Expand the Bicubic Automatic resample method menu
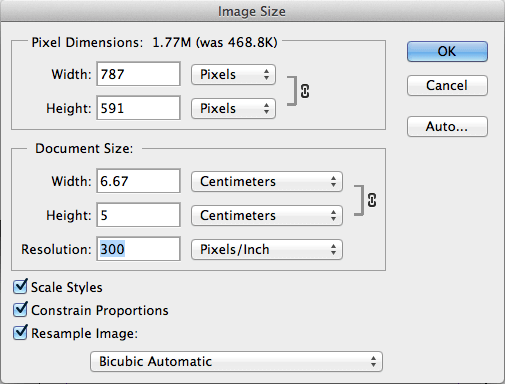Image resolution: width=505 pixels, height=384 pixels. coord(236,361)
